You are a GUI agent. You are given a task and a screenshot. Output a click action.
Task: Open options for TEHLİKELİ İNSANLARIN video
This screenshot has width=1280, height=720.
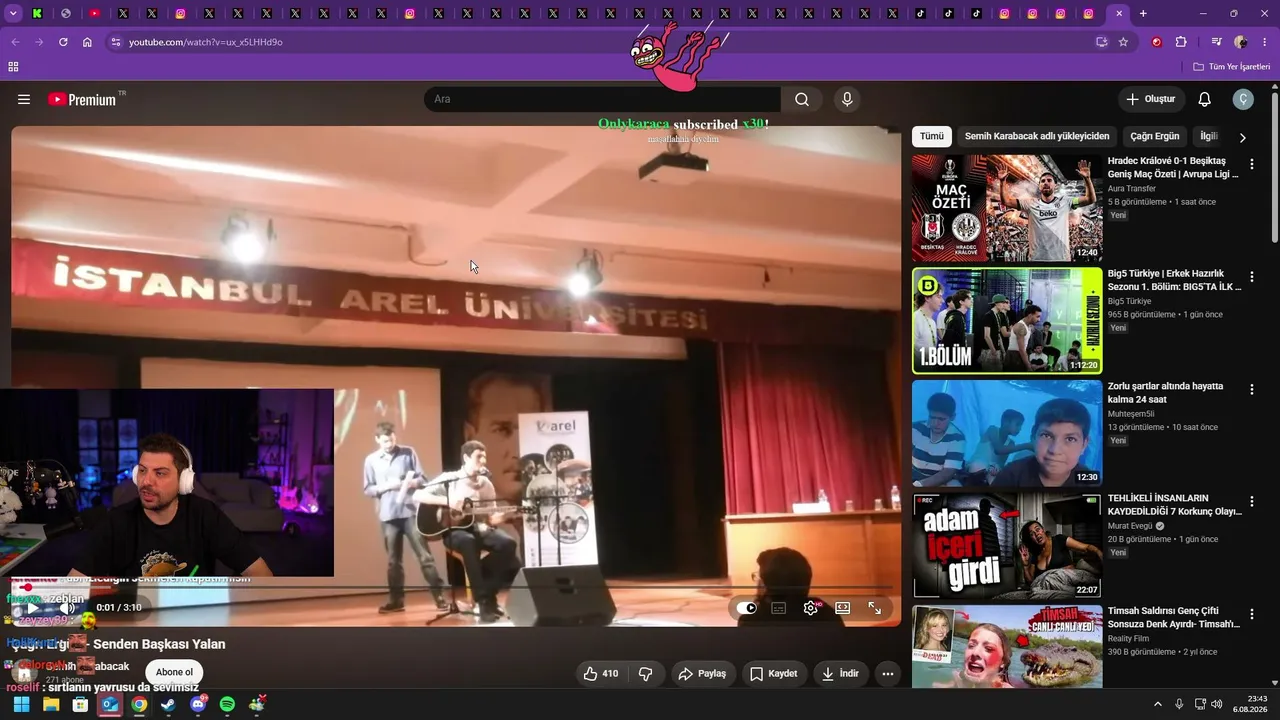coord(1251,501)
